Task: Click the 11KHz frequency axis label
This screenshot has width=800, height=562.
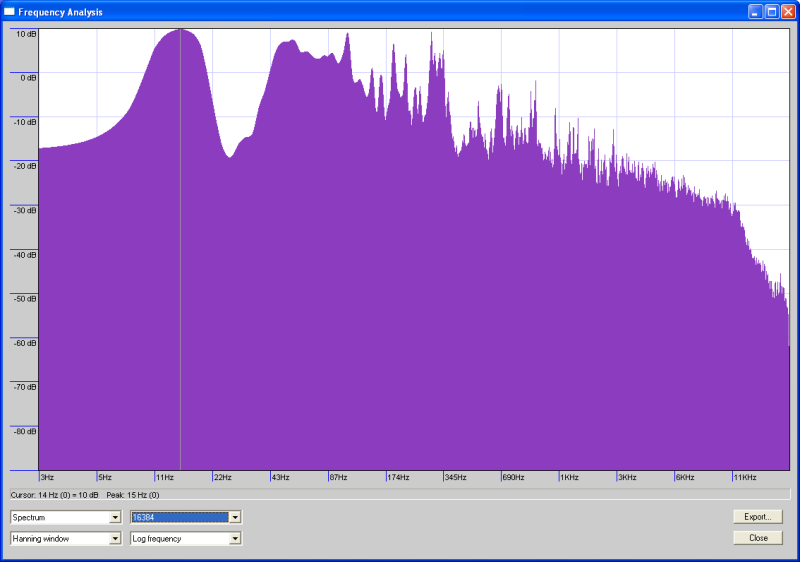Action: pos(744,478)
